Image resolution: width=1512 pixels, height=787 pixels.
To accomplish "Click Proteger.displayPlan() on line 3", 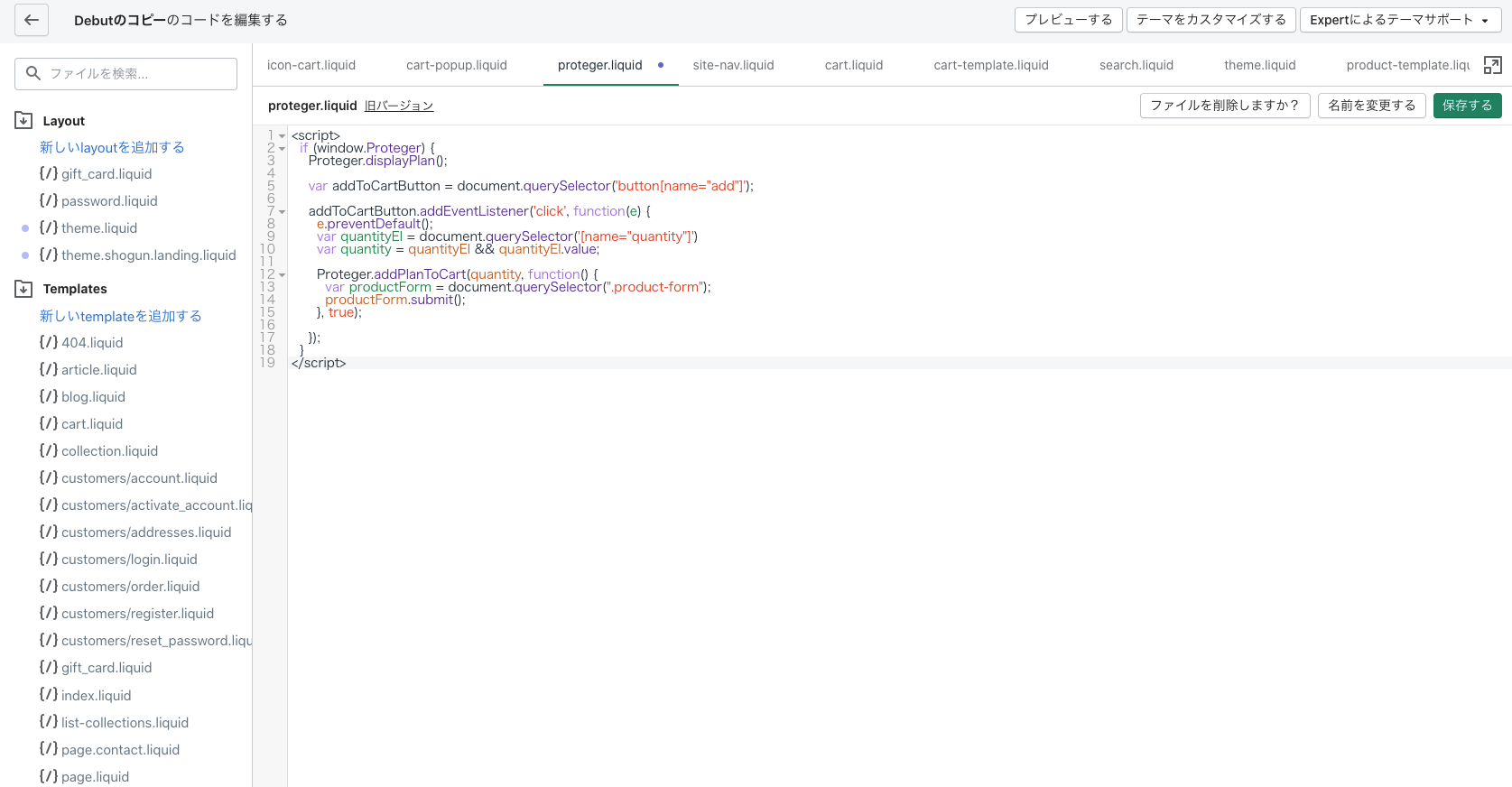I will 377,161.
